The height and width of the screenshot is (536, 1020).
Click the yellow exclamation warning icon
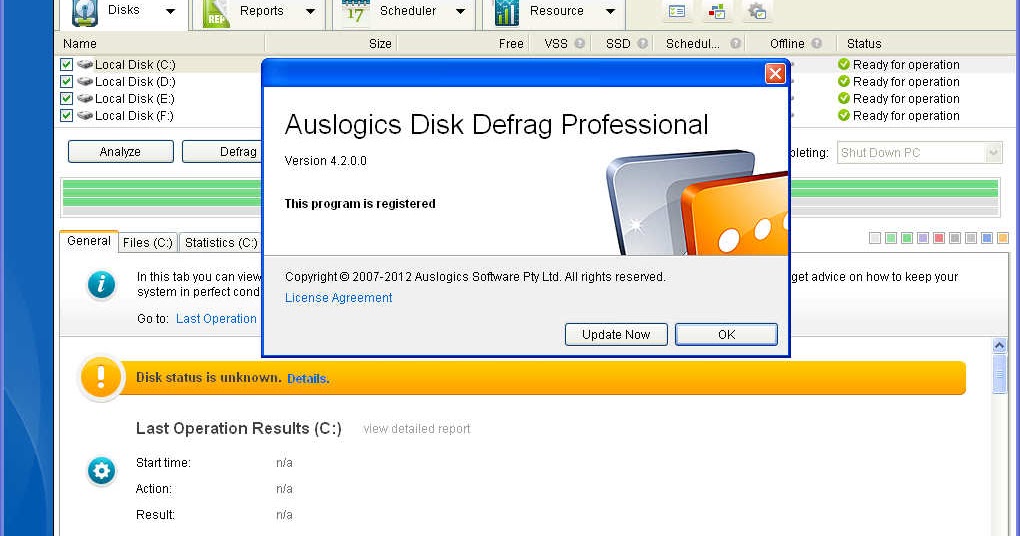[100, 378]
